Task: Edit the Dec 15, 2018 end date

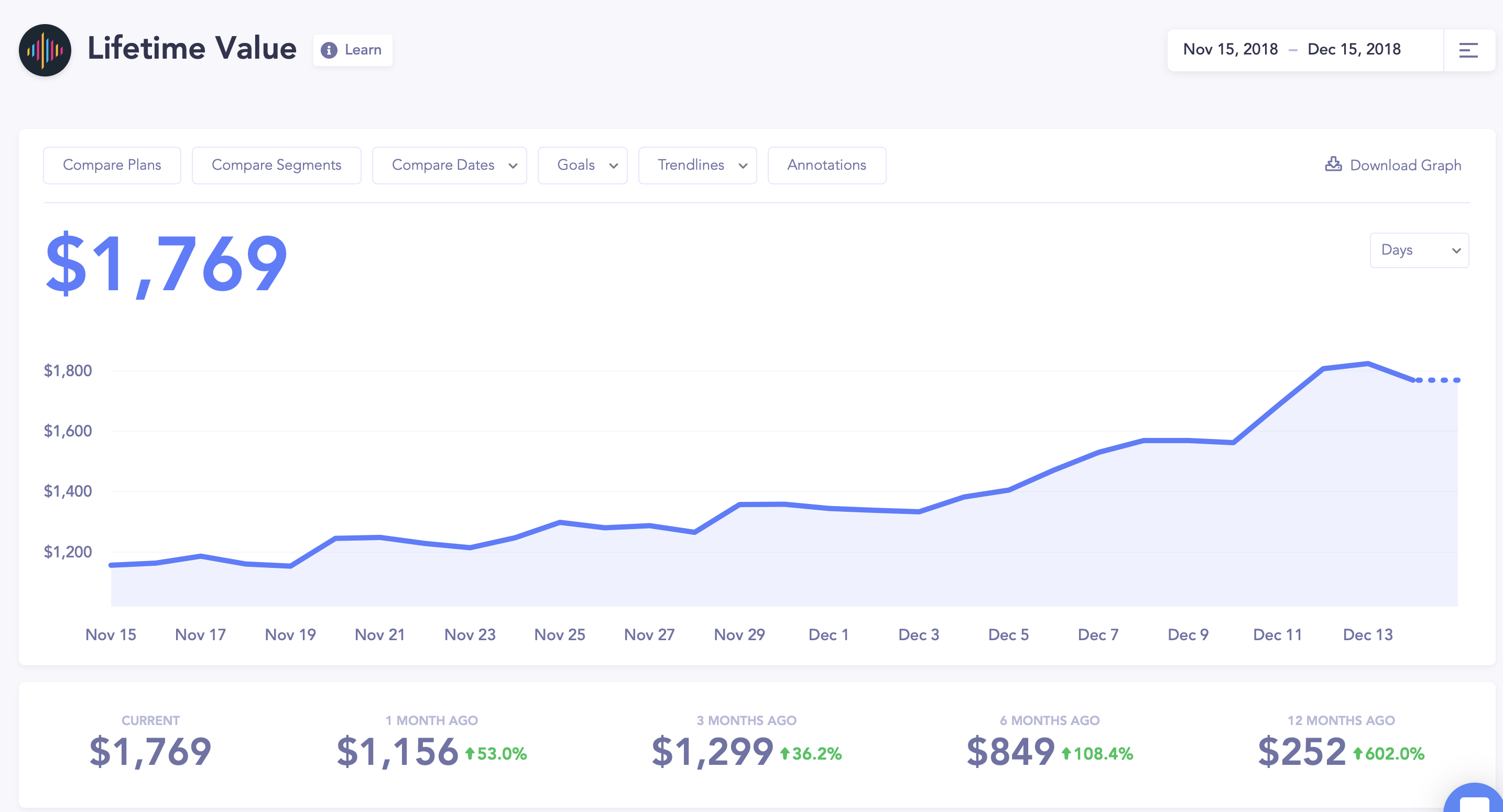Action: (x=1354, y=50)
